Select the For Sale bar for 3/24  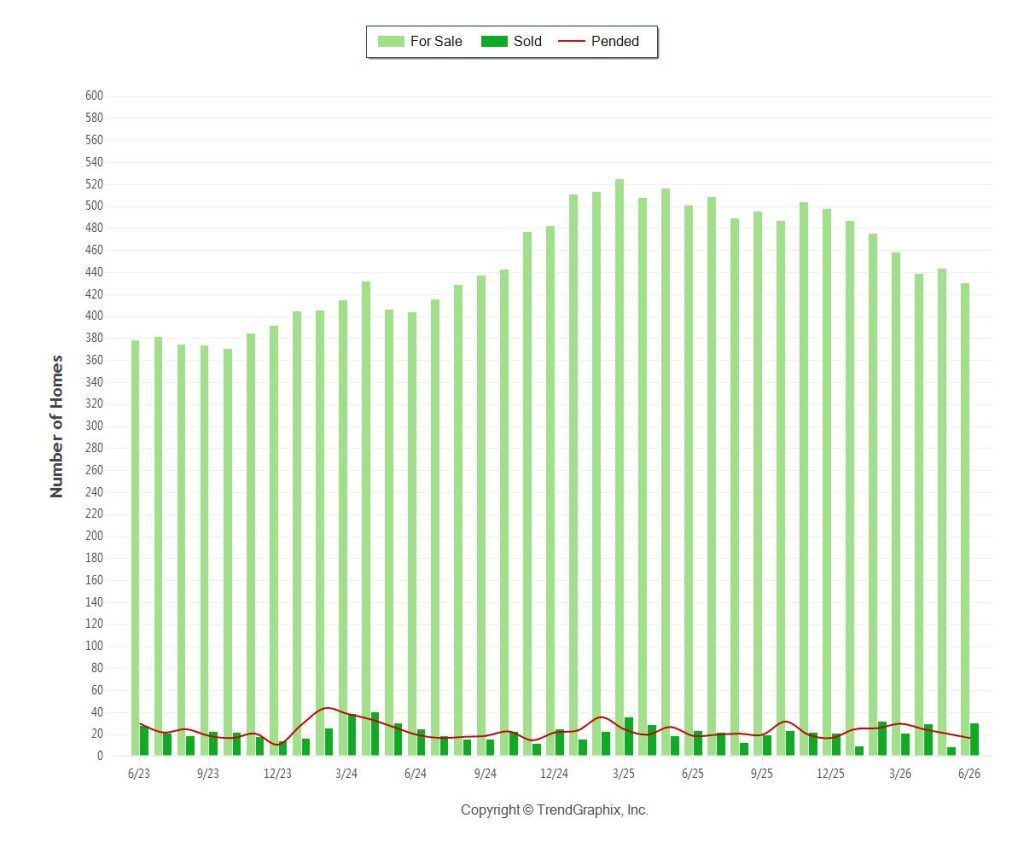[342, 528]
